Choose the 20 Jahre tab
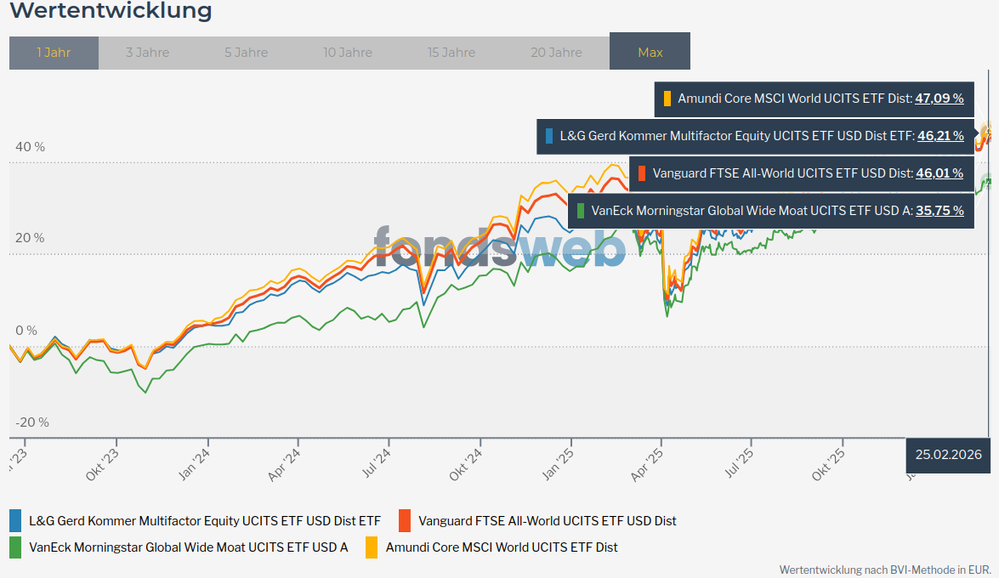The height and width of the screenshot is (578, 999). [x=556, y=52]
